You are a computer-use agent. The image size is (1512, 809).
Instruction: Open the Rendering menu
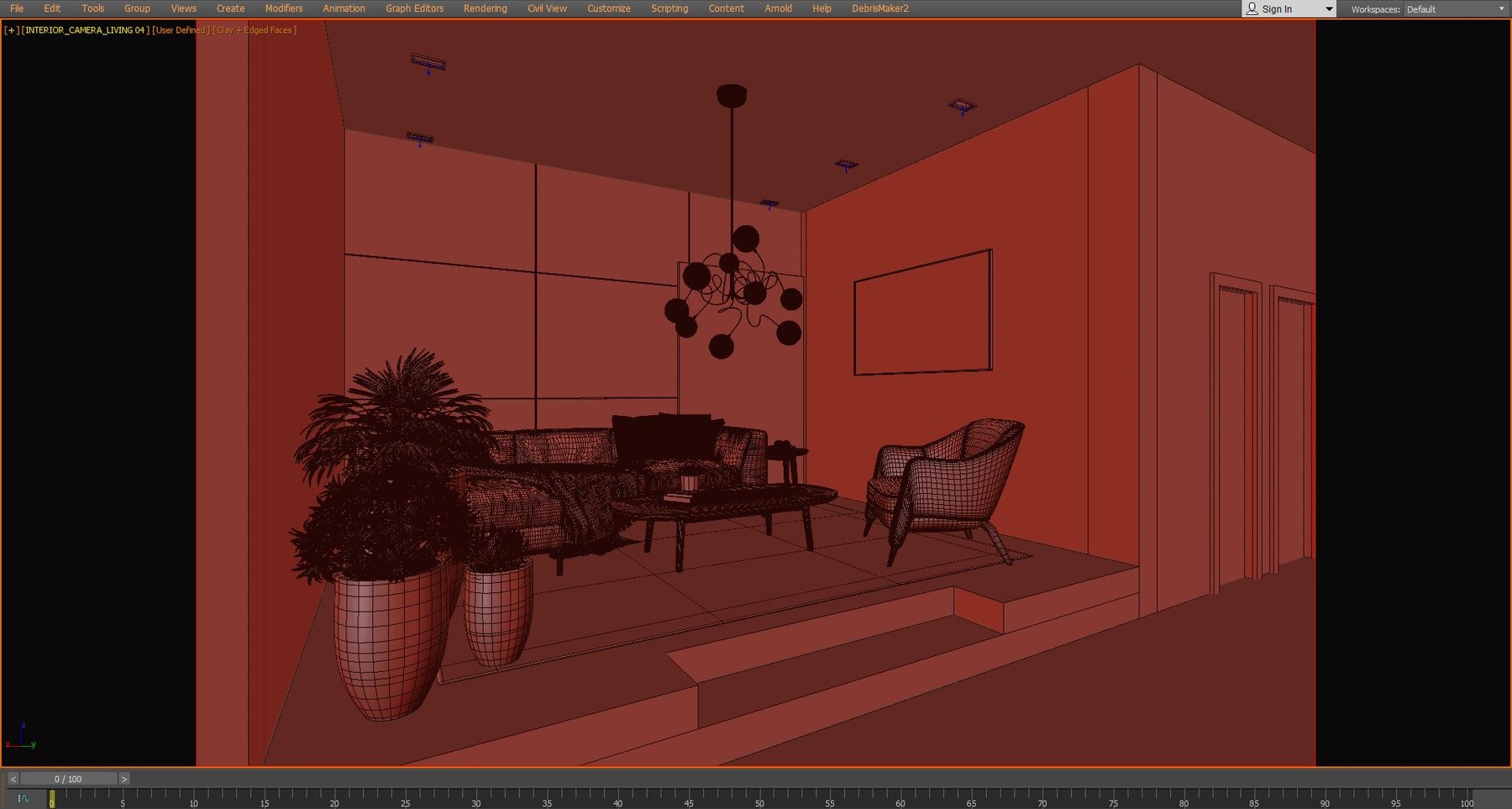[485, 8]
